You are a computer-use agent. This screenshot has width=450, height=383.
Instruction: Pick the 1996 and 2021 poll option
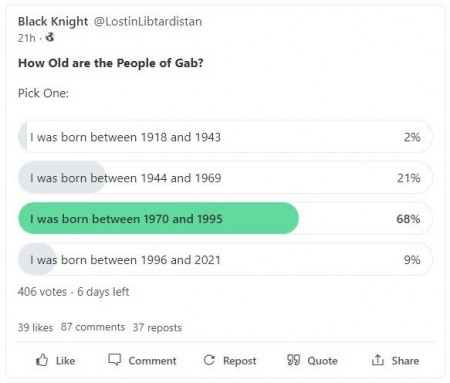click(x=225, y=260)
